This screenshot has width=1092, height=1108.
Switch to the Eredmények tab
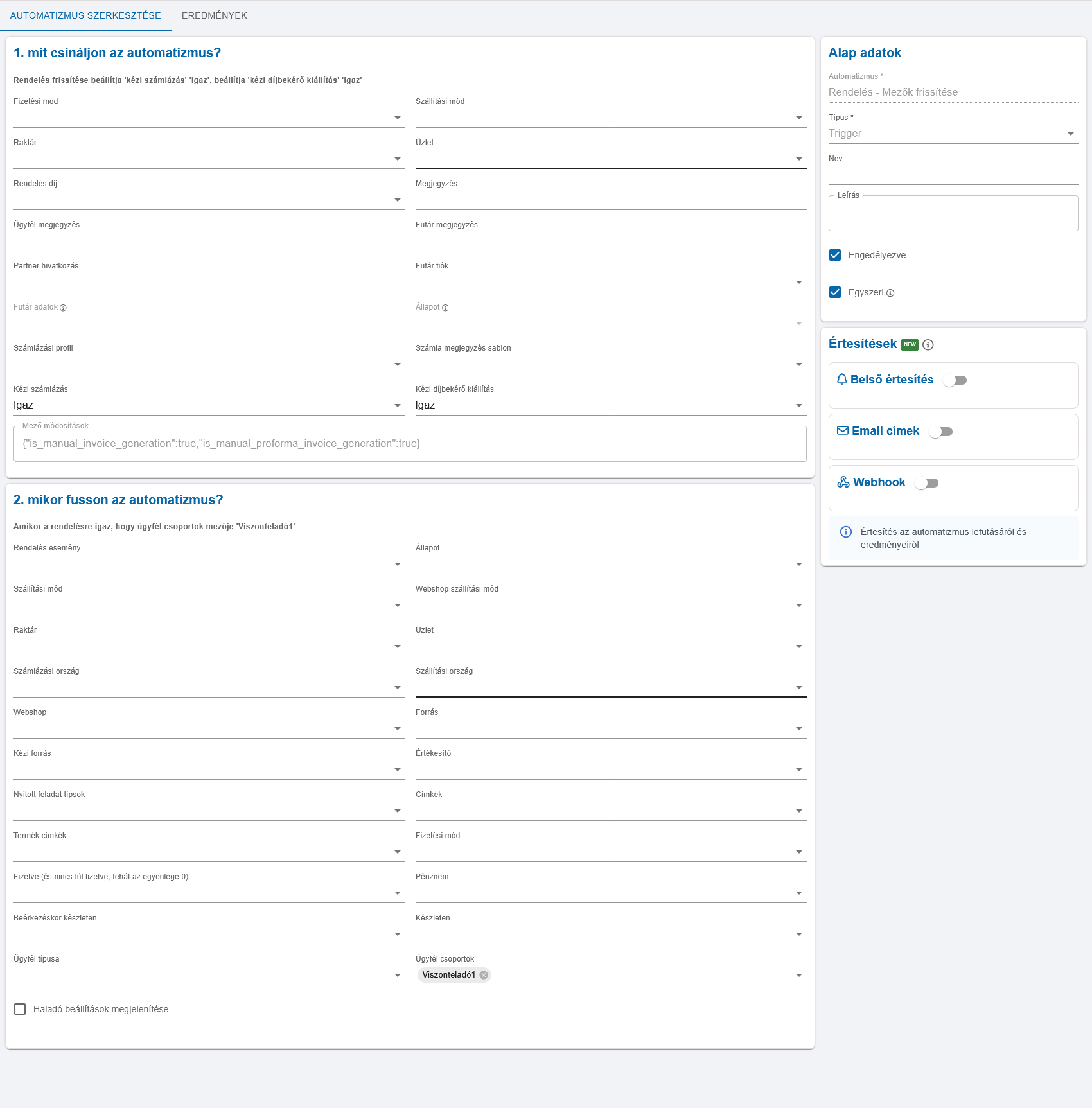click(215, 15)
